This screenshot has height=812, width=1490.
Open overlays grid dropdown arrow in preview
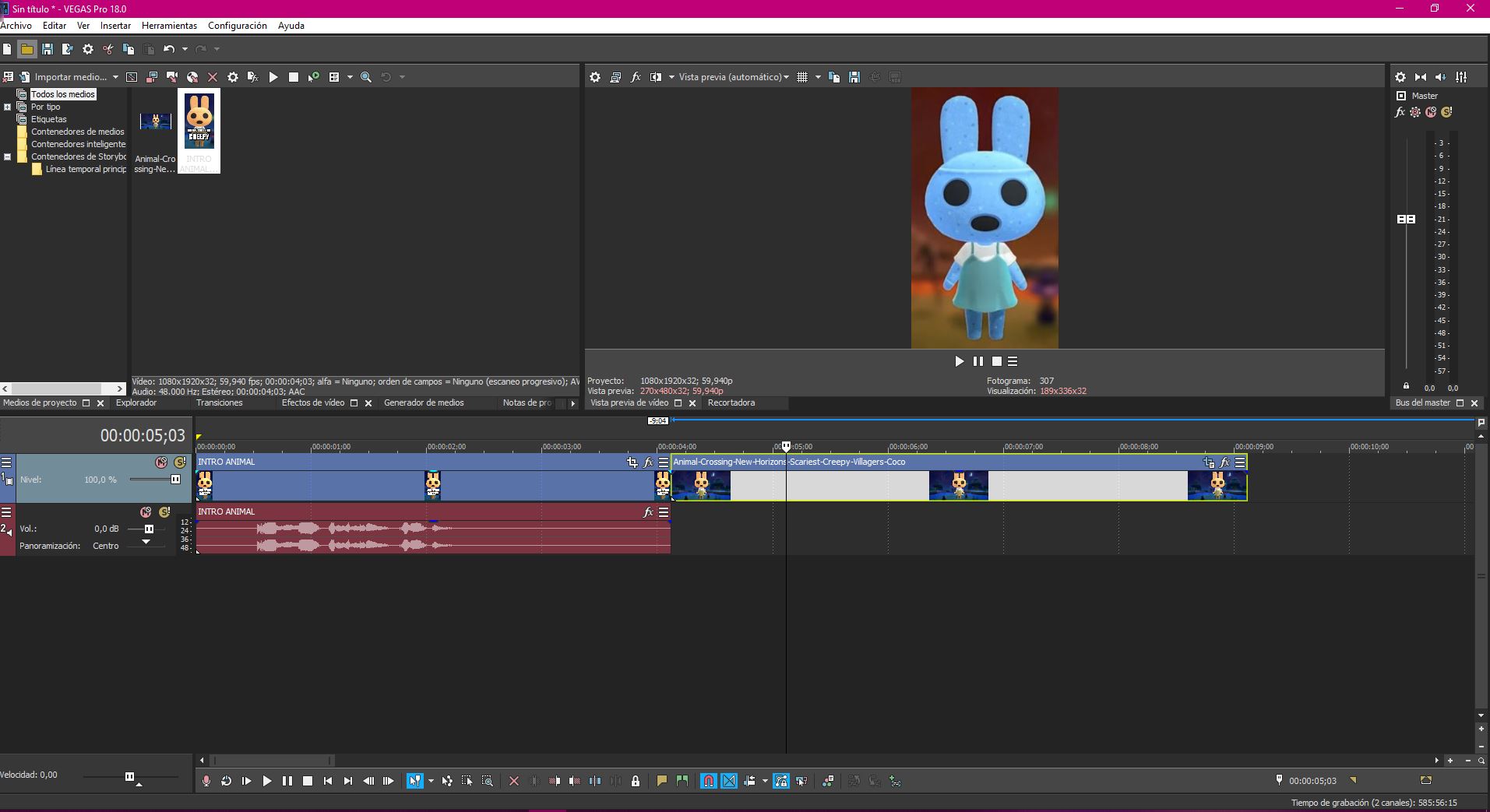818,77
